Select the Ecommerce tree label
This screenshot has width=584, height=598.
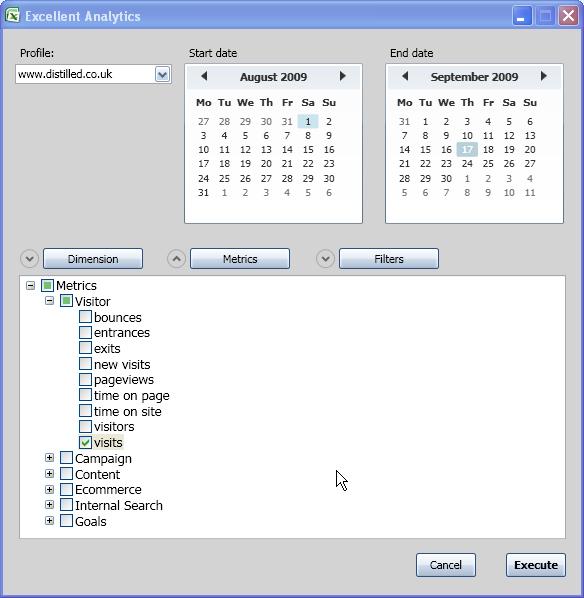108,489
